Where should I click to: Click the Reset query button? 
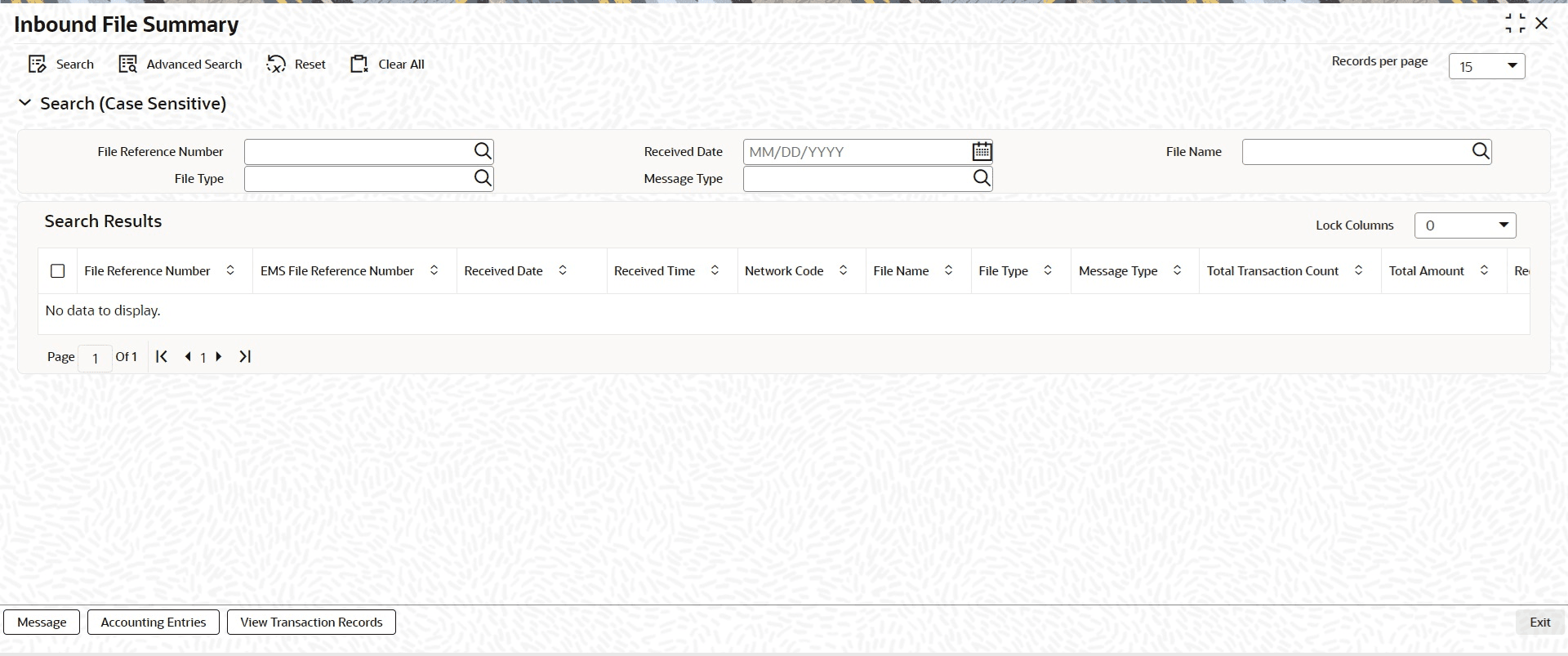pos(296,65)
